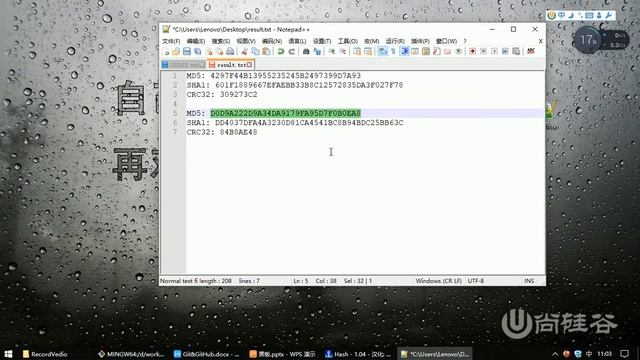Save the recorded macro toolbar icon
Image resolution: width=640 pixels, height=360 pixels.
click(x=516, y=51)
